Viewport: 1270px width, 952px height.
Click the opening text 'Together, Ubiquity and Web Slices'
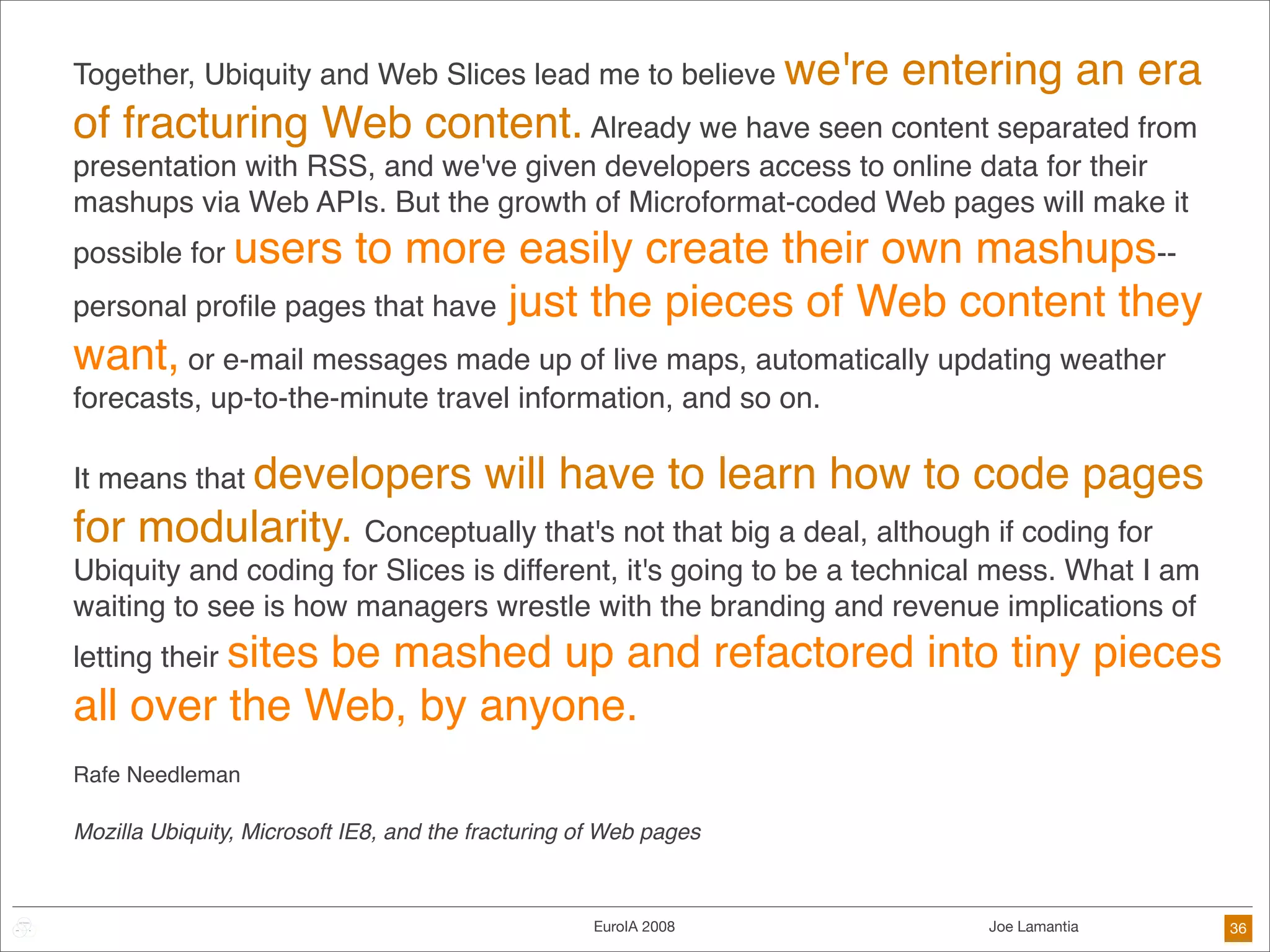coord(300,75)
